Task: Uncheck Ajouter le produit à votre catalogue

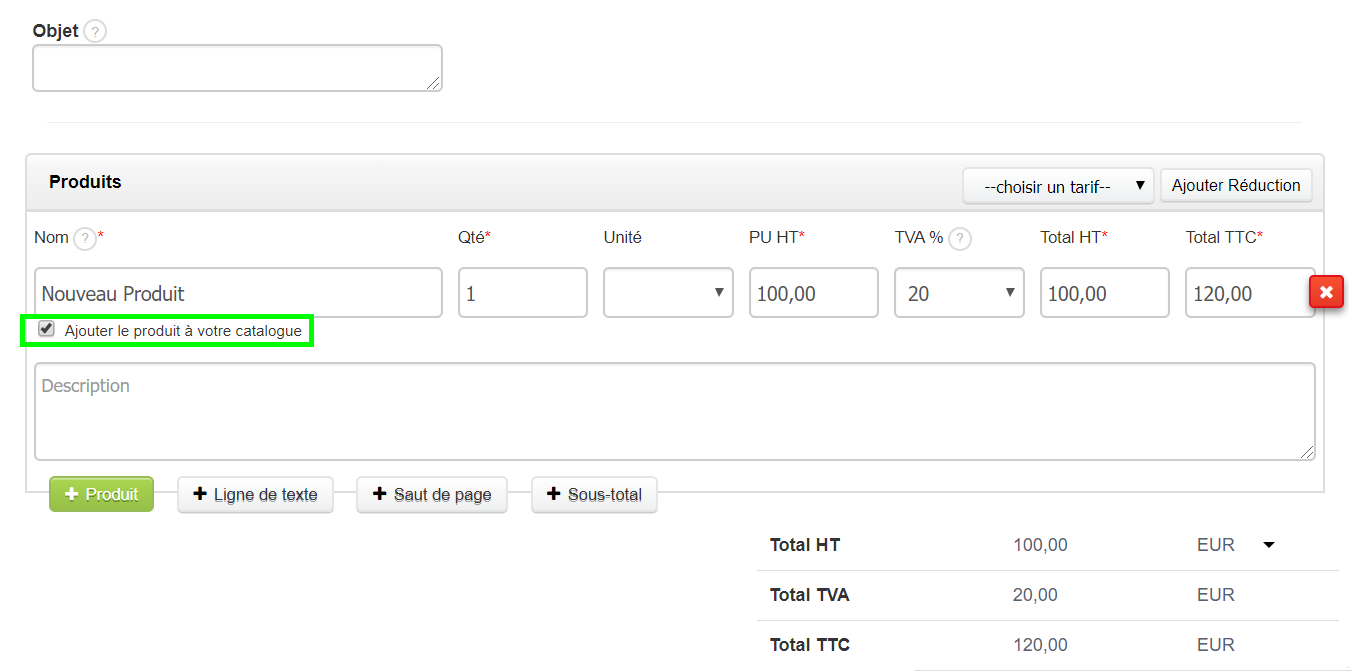Action: 45,328
